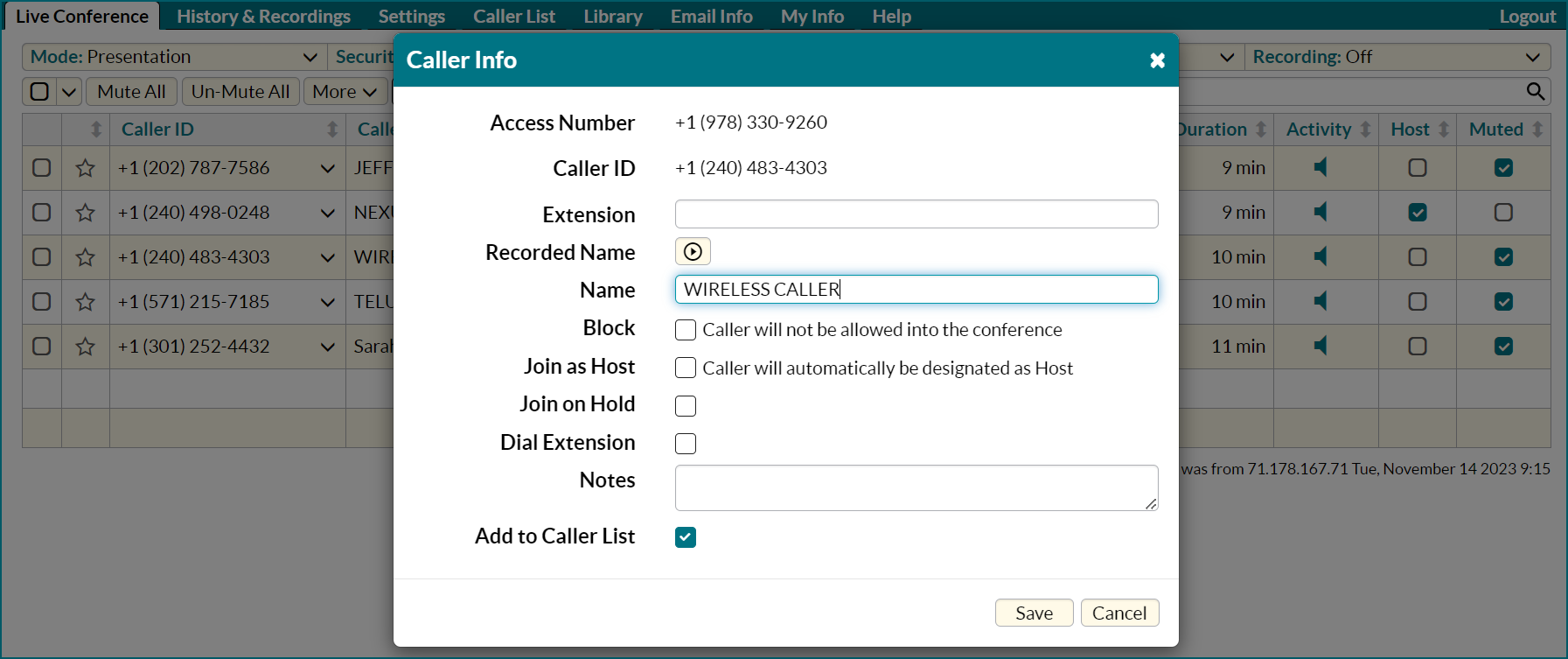Save the caller info
The image size is (1568, 659).
coord(1034,613)
